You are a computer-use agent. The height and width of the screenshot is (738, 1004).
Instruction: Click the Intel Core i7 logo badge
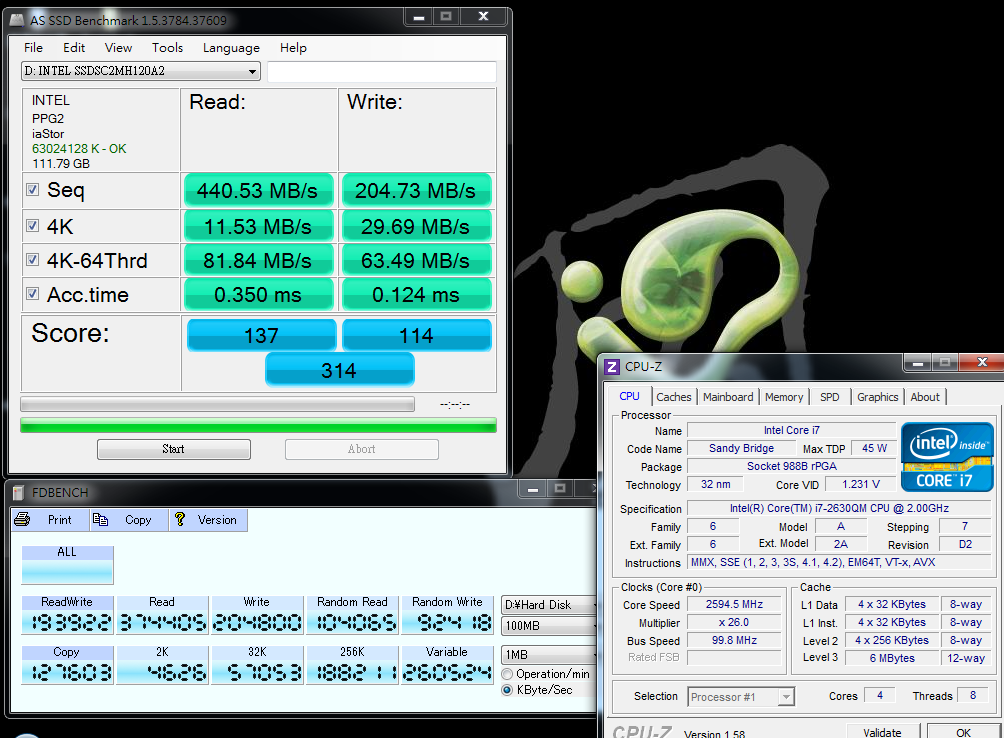pyautogui.click(x=947, y=456)
